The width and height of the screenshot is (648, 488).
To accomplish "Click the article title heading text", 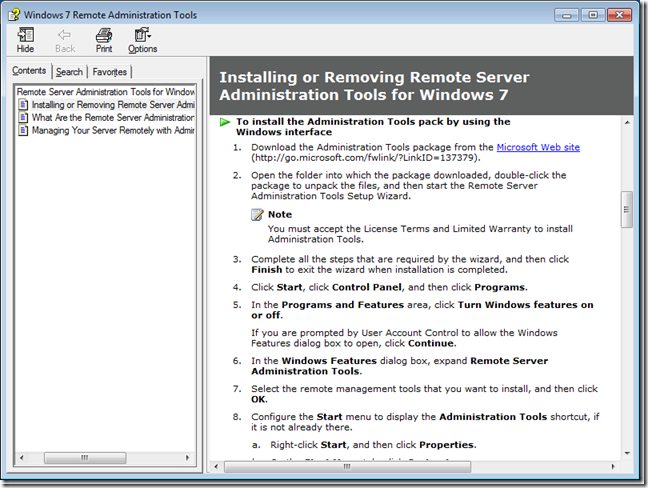I will pos(374,86).
